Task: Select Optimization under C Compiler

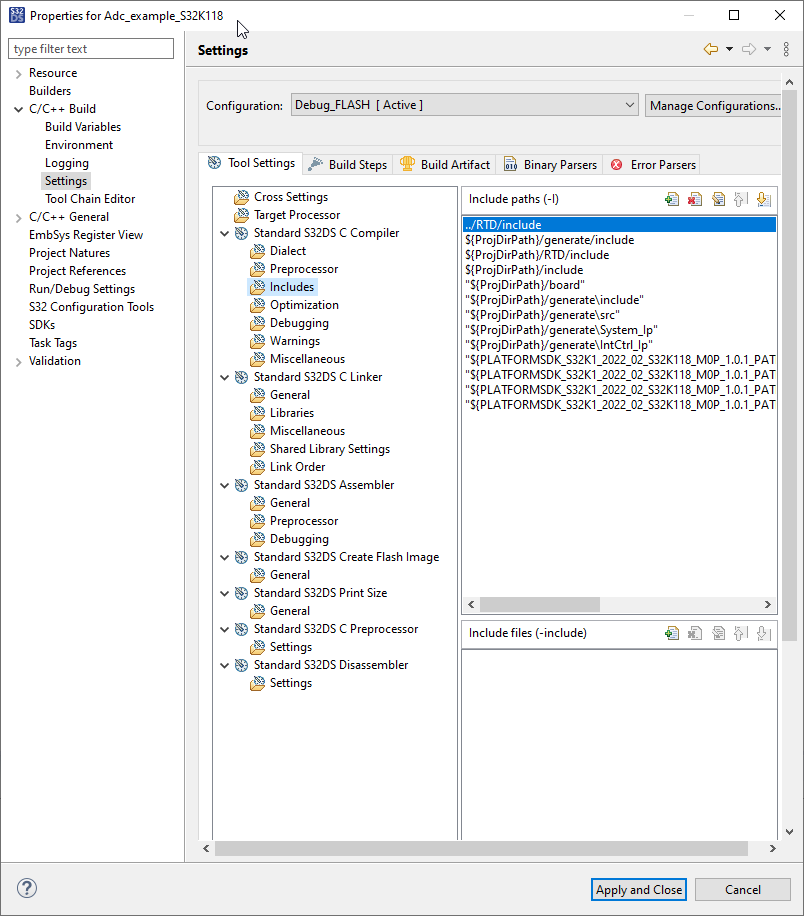Action: click(x=304, y=305)
